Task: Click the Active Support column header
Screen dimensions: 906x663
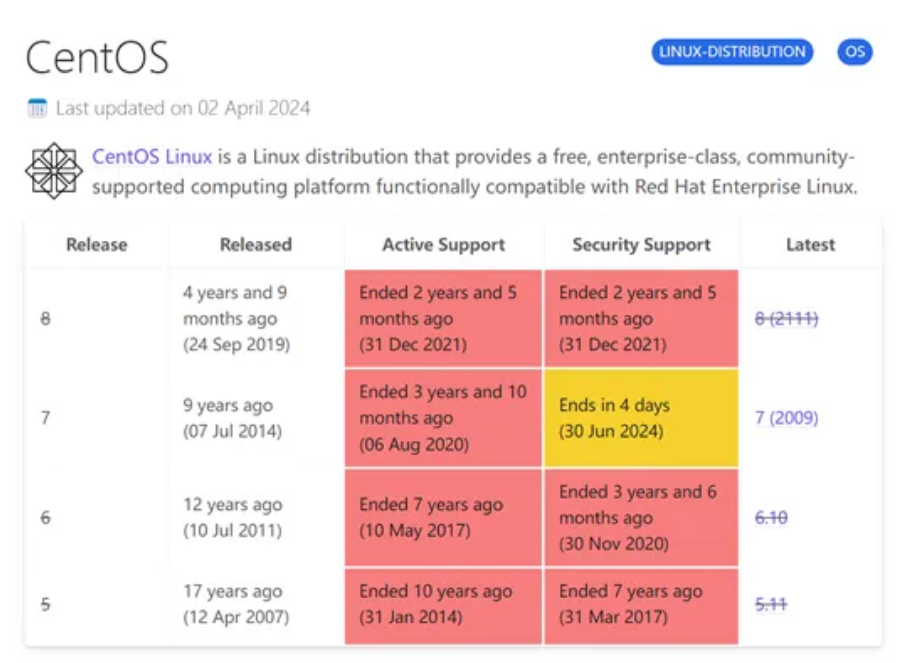Action: pyautogui.click(x=443, y=244)
